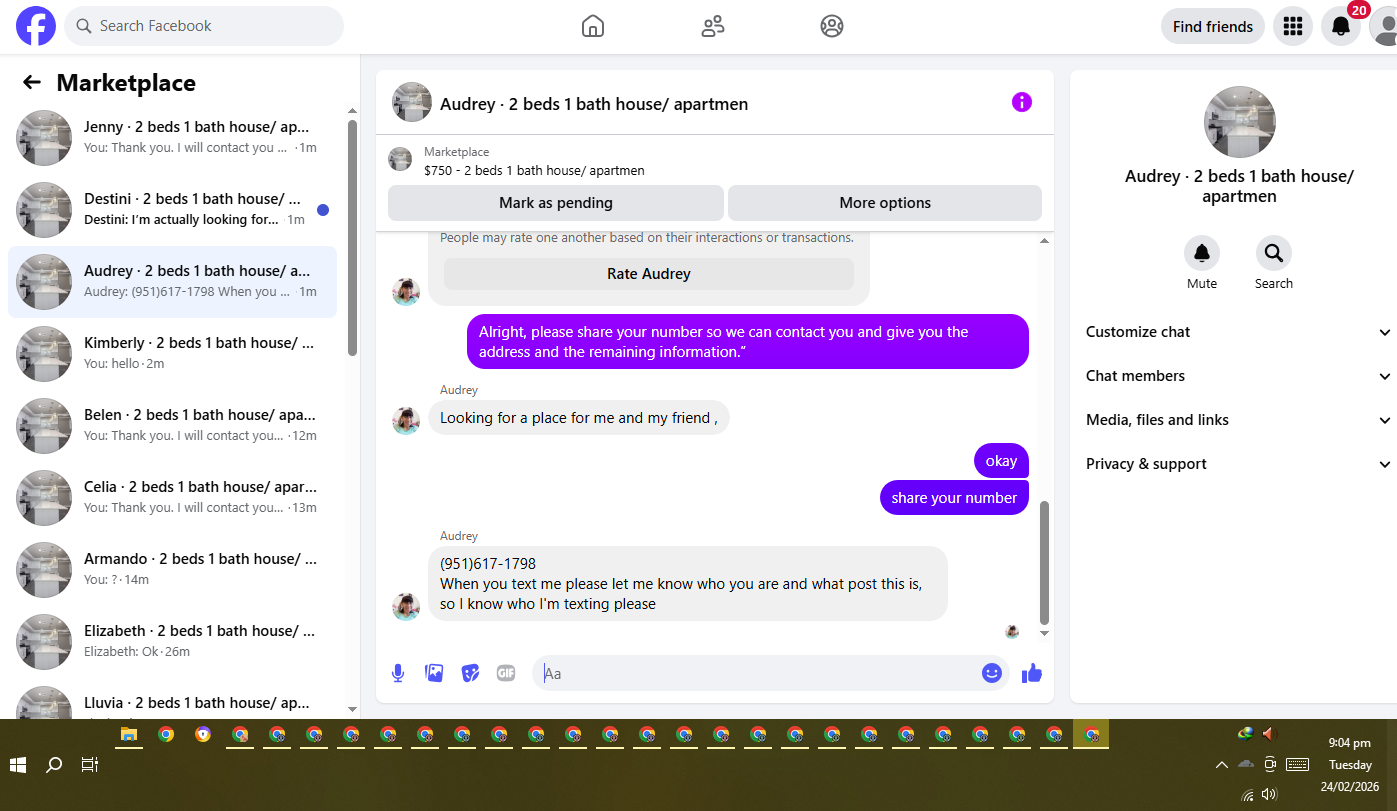Click the Find friends button
Screen dimensions: 1397x811
pyautogui.click(x=1213, y=26)
